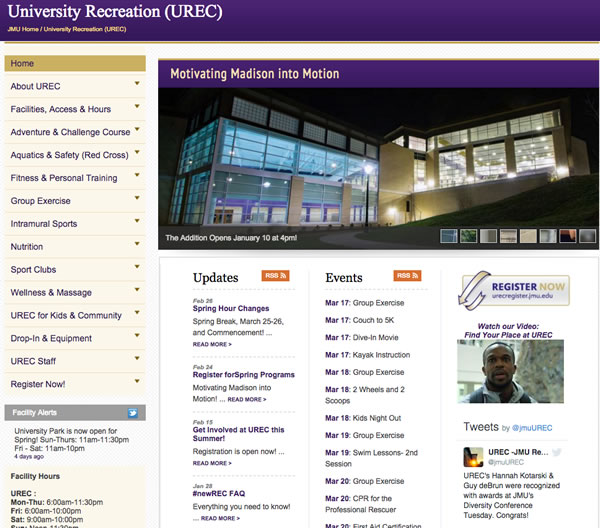Expand the Facilities, Access & Hours arrow
This screenshot has height=528, width=600.
(x=137, y=106)
